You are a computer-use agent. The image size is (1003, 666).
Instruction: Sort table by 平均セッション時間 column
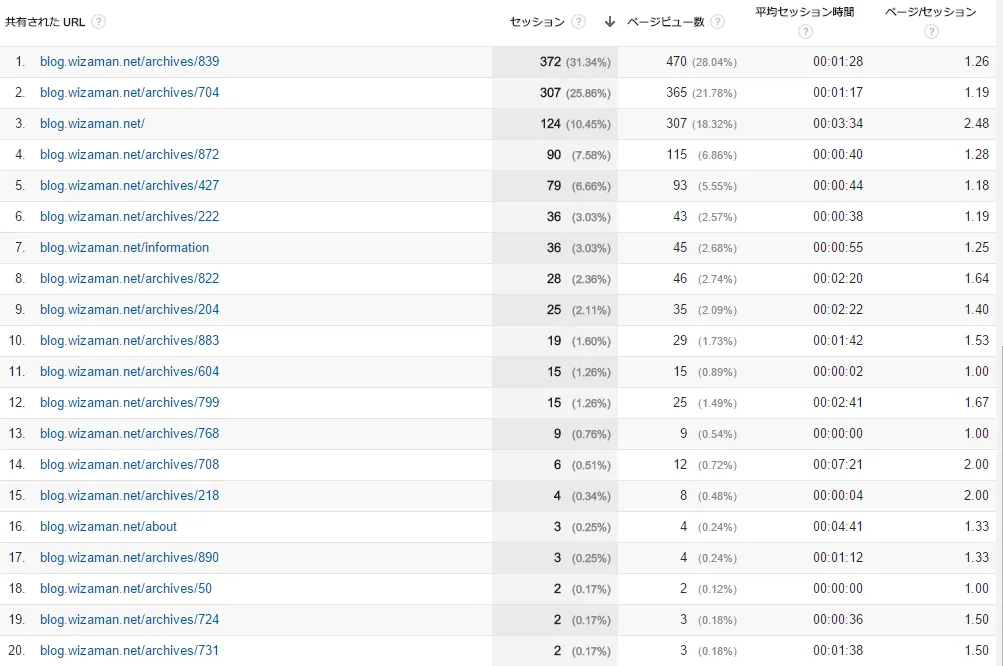coord(805,12)
